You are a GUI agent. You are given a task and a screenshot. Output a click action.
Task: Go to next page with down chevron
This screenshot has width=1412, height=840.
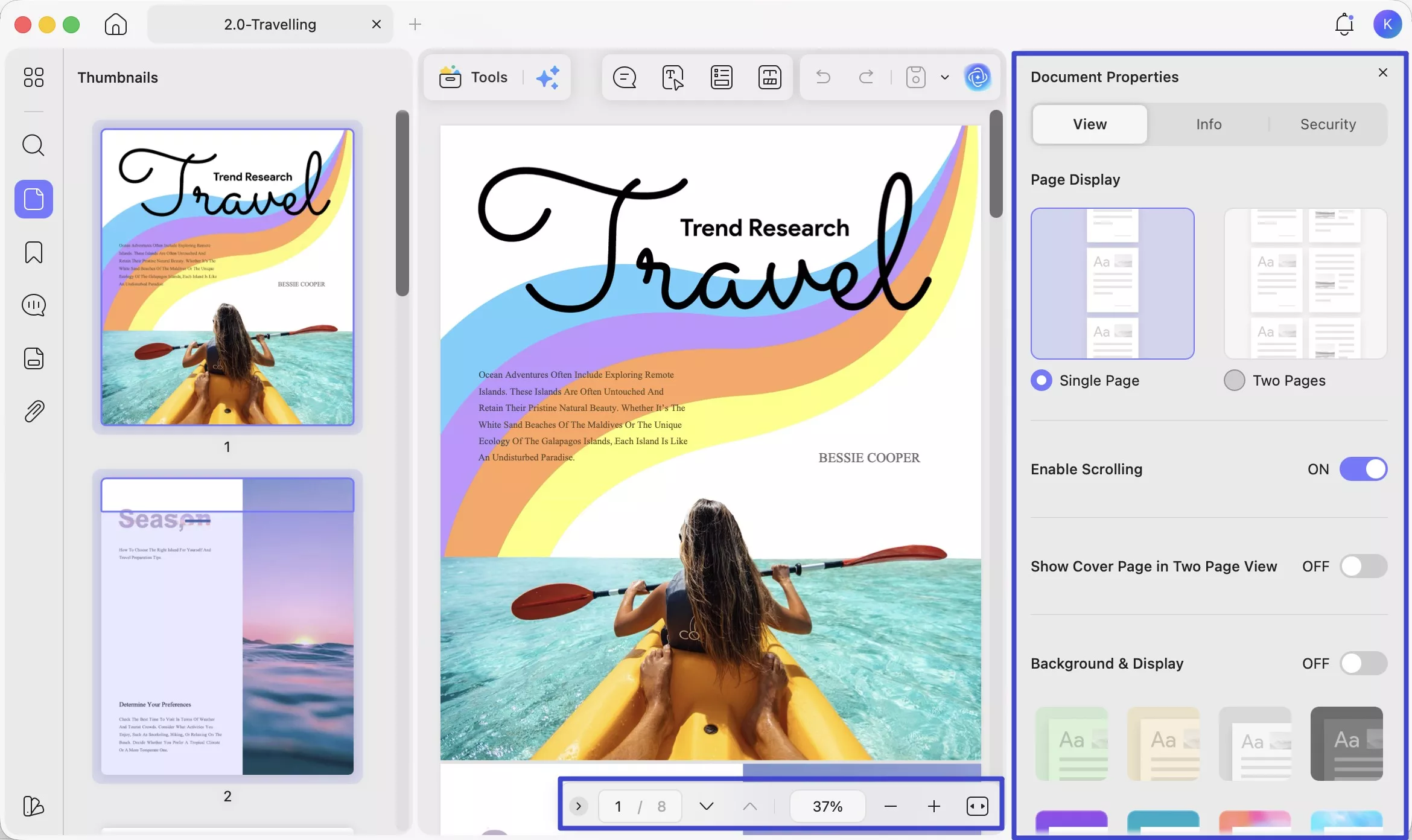tap(707, 806)
